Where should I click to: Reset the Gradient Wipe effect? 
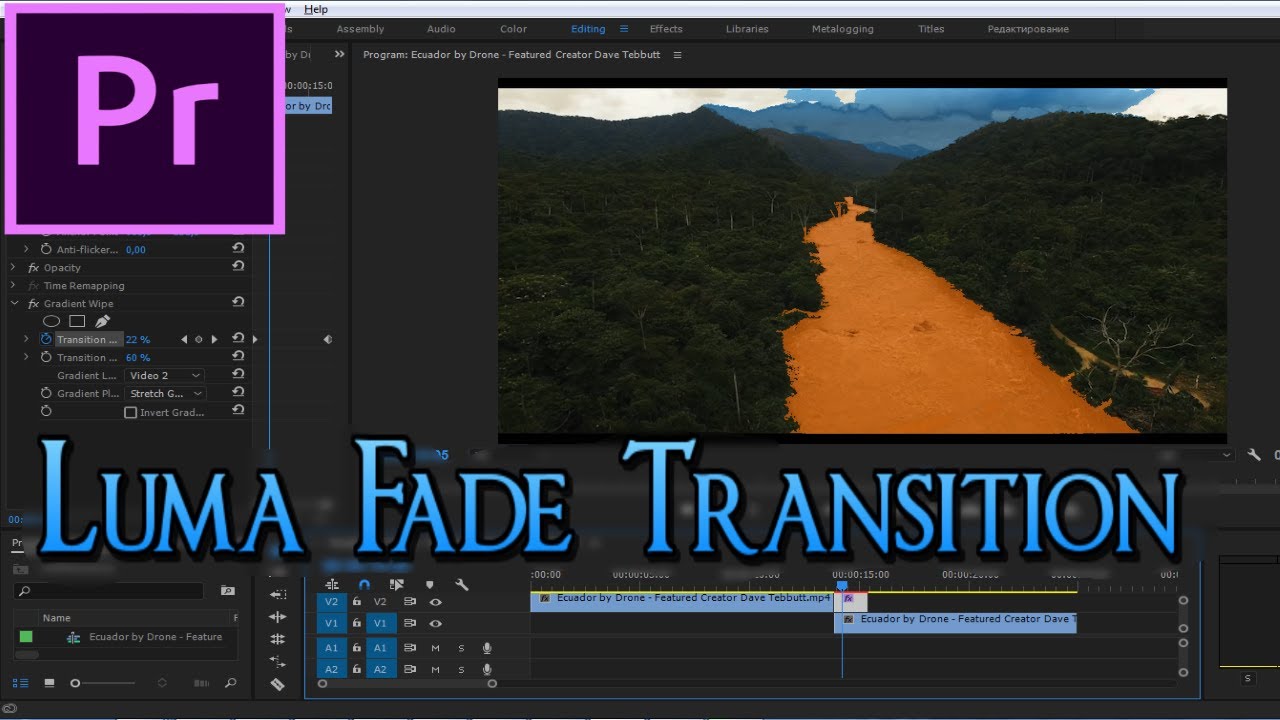[238, 303]
